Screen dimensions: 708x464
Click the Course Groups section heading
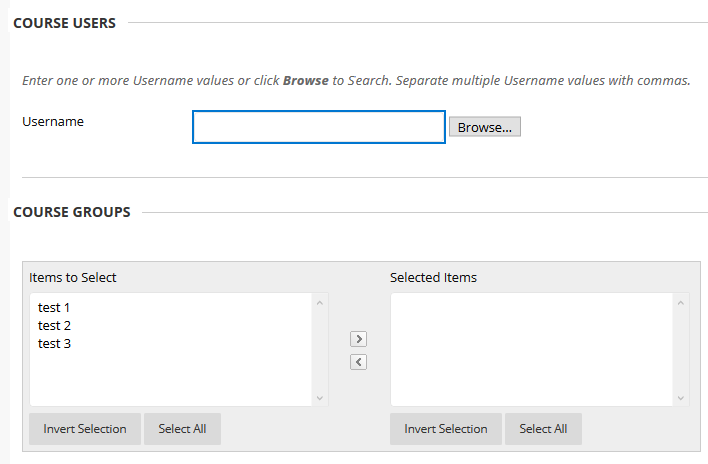(72, 212)
